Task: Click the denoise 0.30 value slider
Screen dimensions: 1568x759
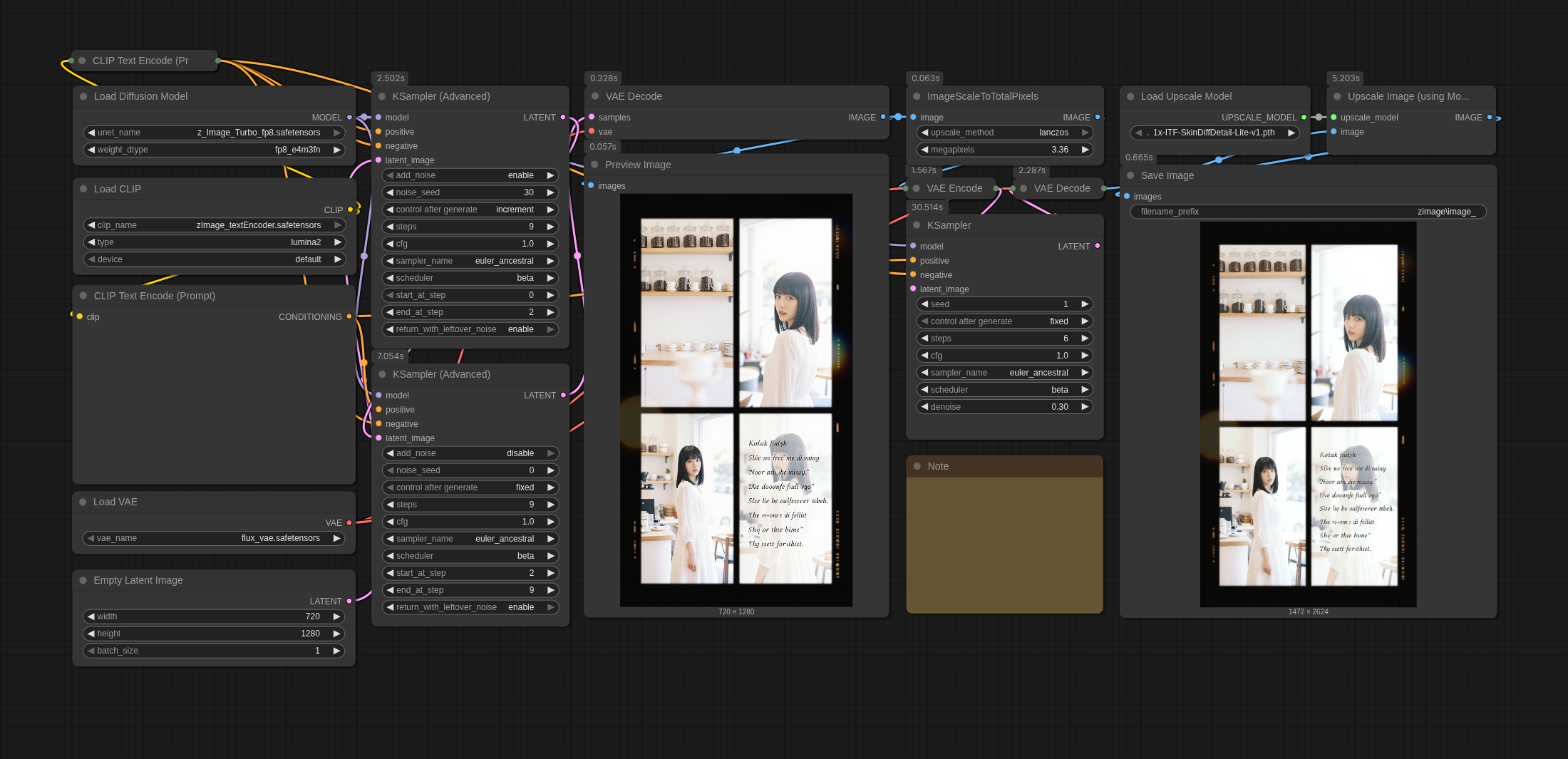Action: click(x=1004, y=407)
